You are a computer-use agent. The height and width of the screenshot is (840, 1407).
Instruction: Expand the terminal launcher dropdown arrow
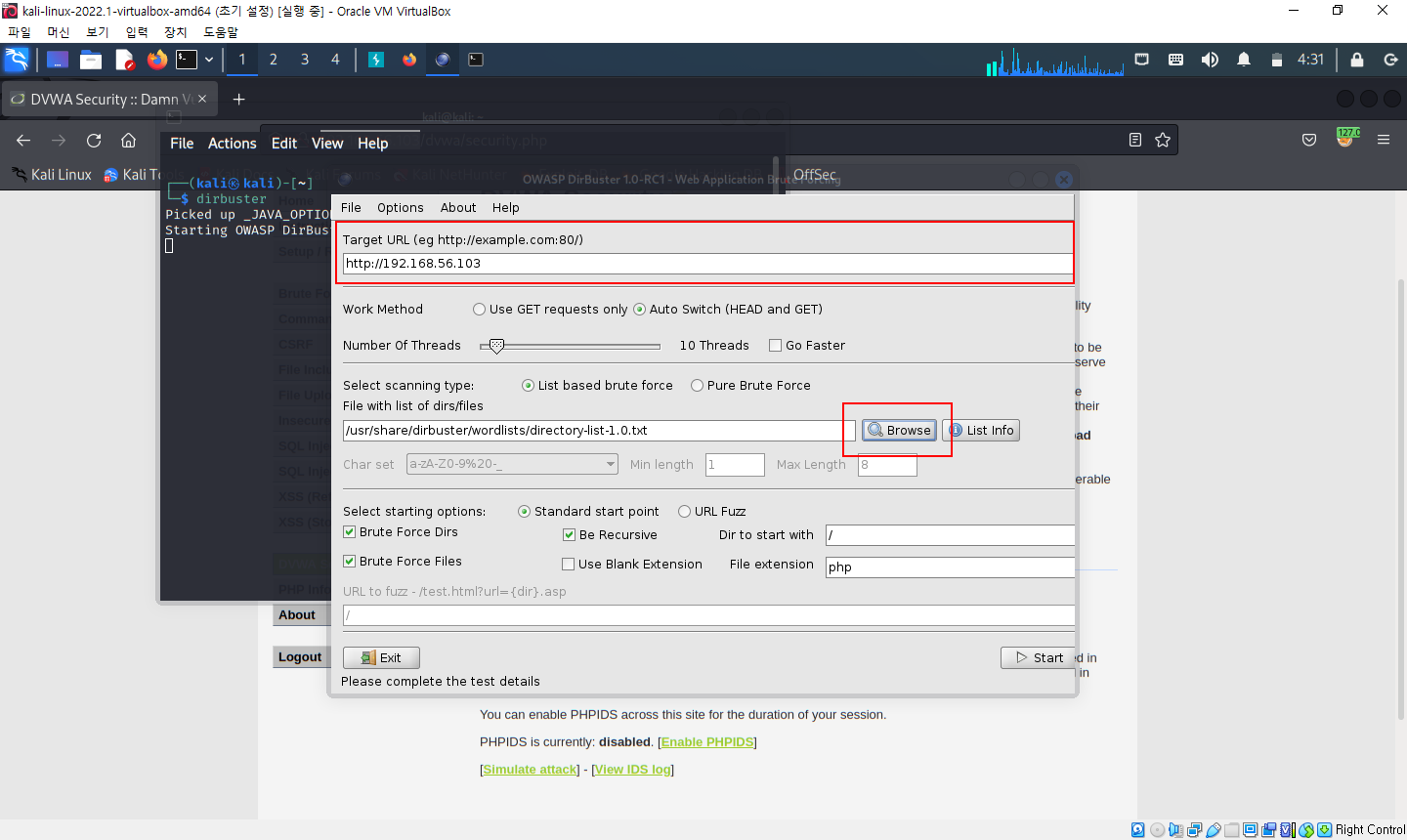click(209, 60)
